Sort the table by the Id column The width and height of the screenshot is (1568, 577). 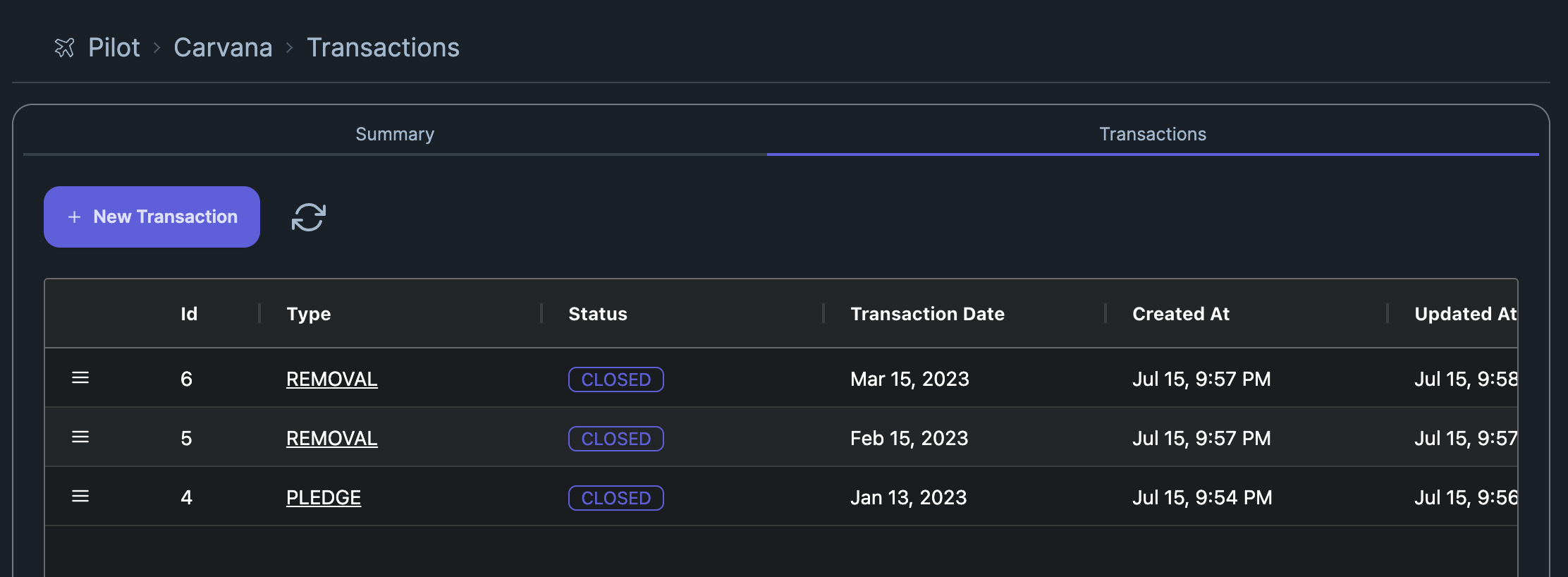point(189,314)
